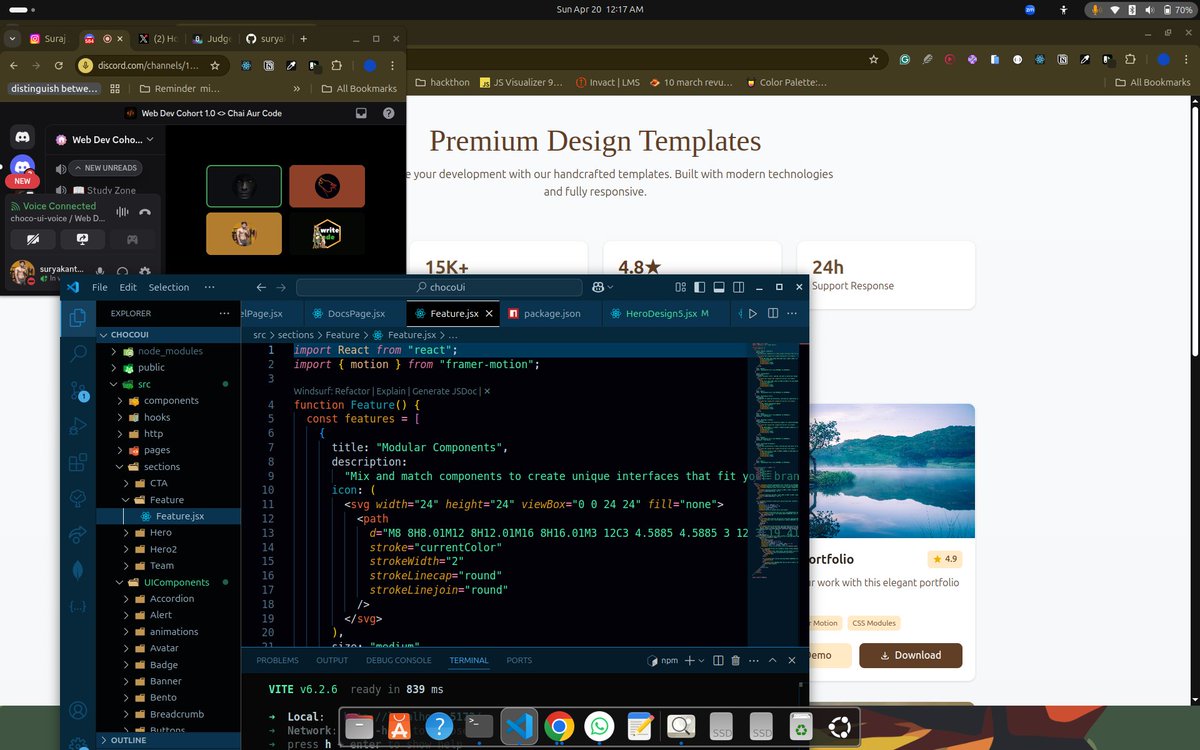Kill terminal with trash icon
Viewport: 1200px width, 750px height.
coord(736,660)
